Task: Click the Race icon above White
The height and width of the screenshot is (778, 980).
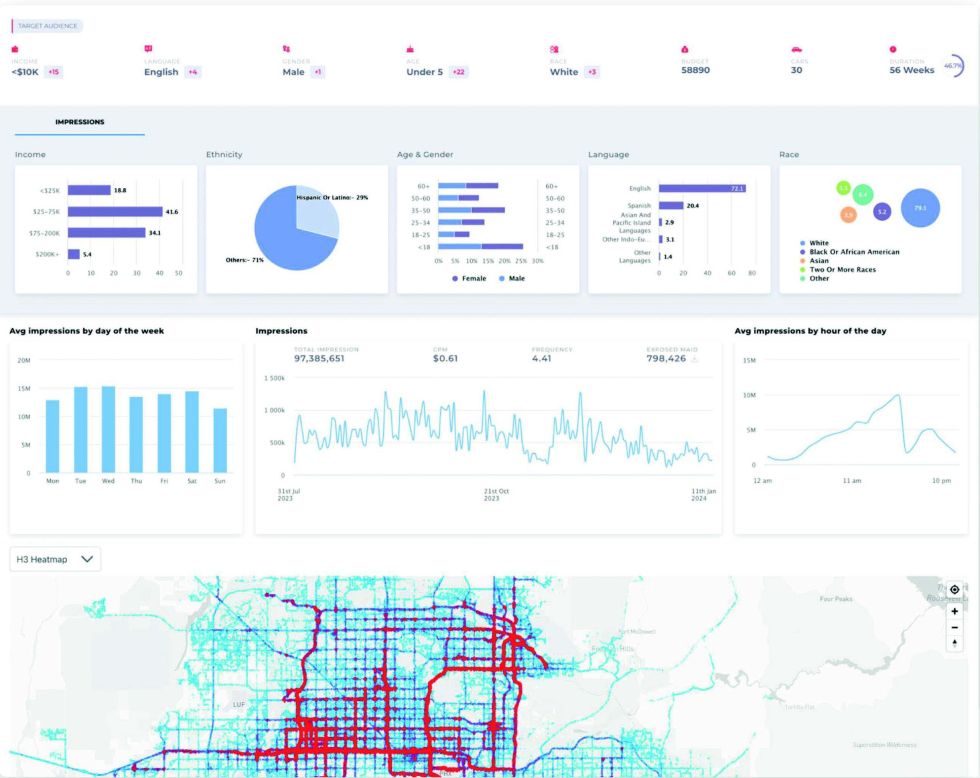Action: (x=554, y=48)
